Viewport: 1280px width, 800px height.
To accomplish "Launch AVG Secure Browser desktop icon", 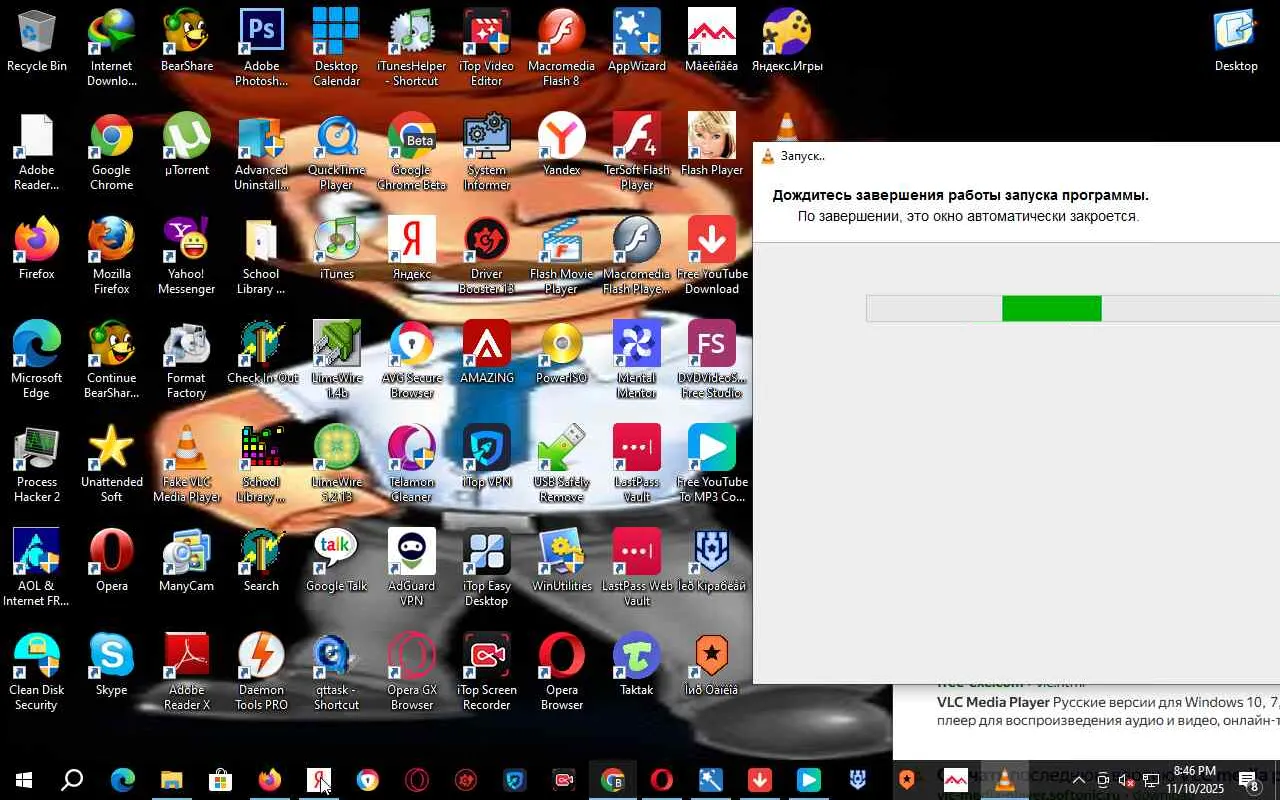I will click(412, 360).
